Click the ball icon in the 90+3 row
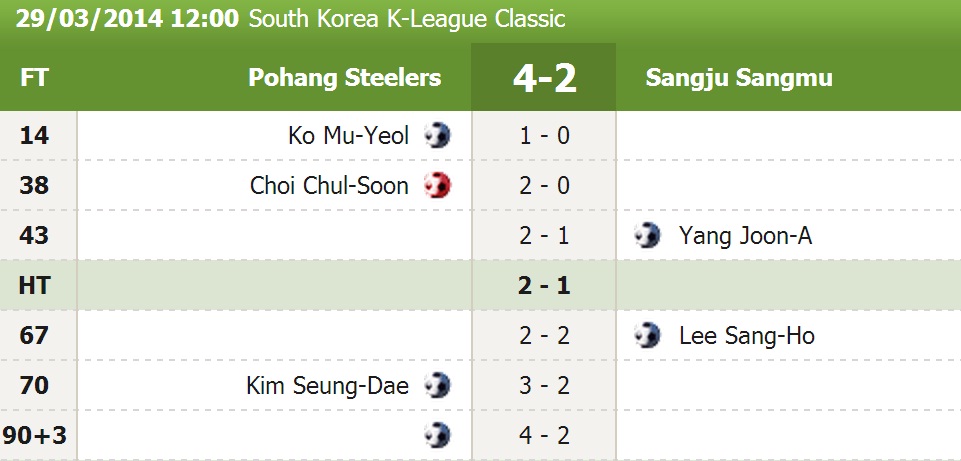 point(437,435)
